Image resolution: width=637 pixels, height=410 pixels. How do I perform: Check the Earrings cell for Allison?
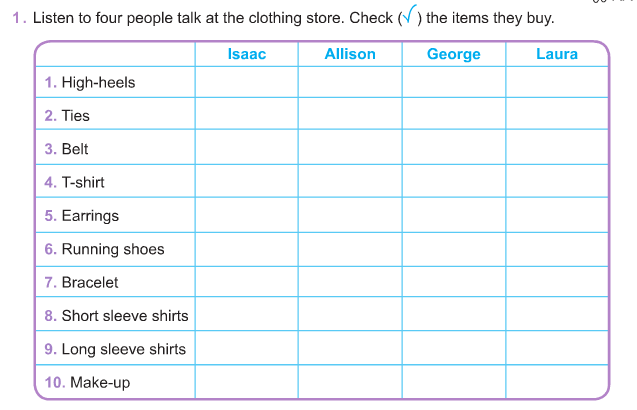click(x=350, y=215)
